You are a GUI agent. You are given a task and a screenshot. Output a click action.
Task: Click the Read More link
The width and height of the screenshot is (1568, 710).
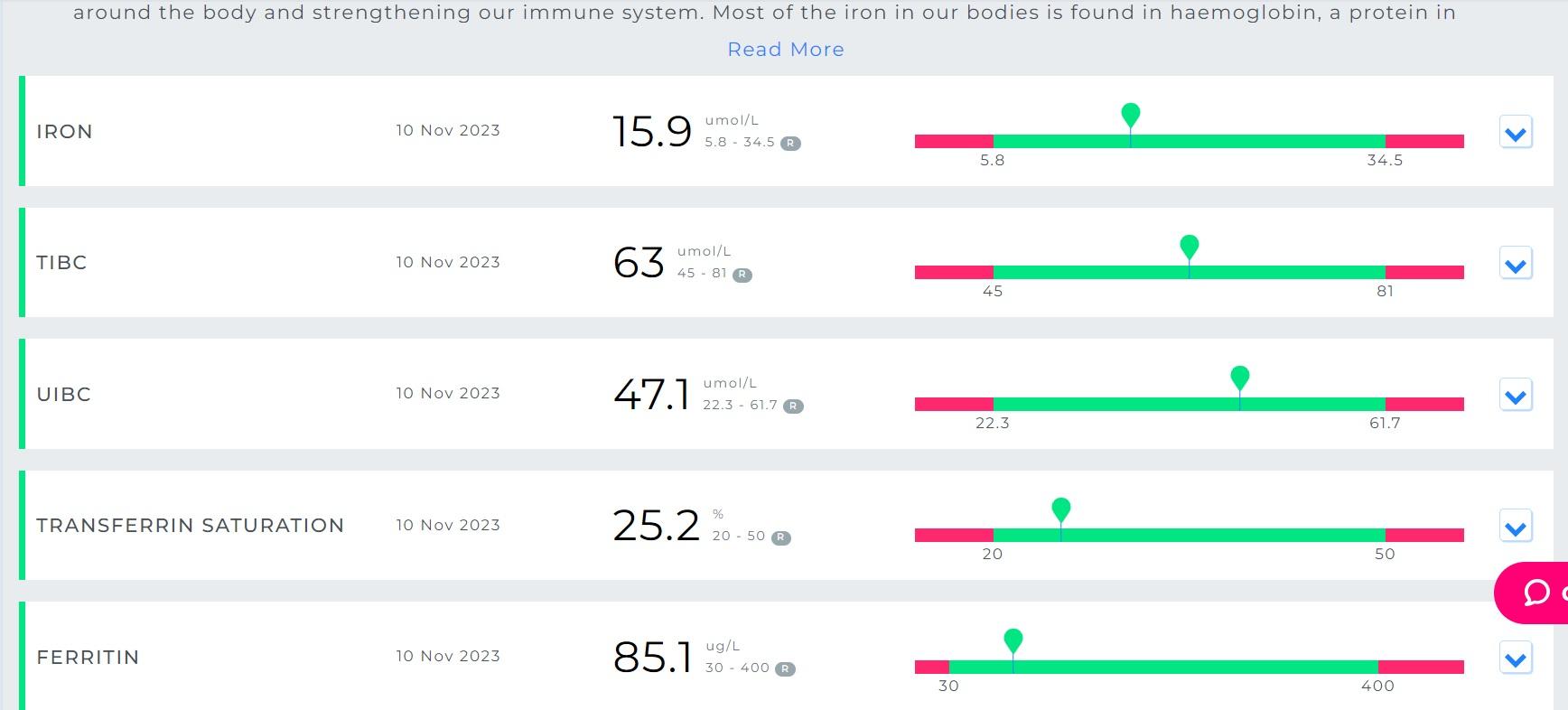click(x=786, y=50)
